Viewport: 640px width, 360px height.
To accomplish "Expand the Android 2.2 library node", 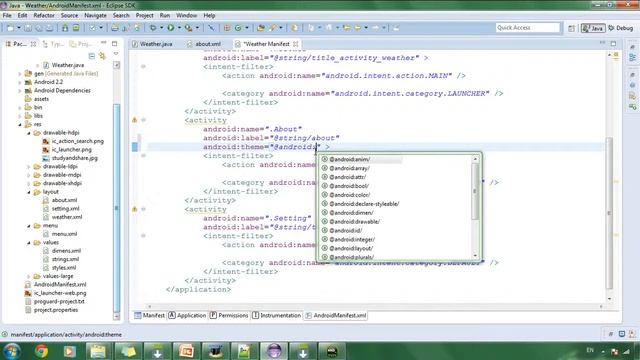I will coord(20,82).
